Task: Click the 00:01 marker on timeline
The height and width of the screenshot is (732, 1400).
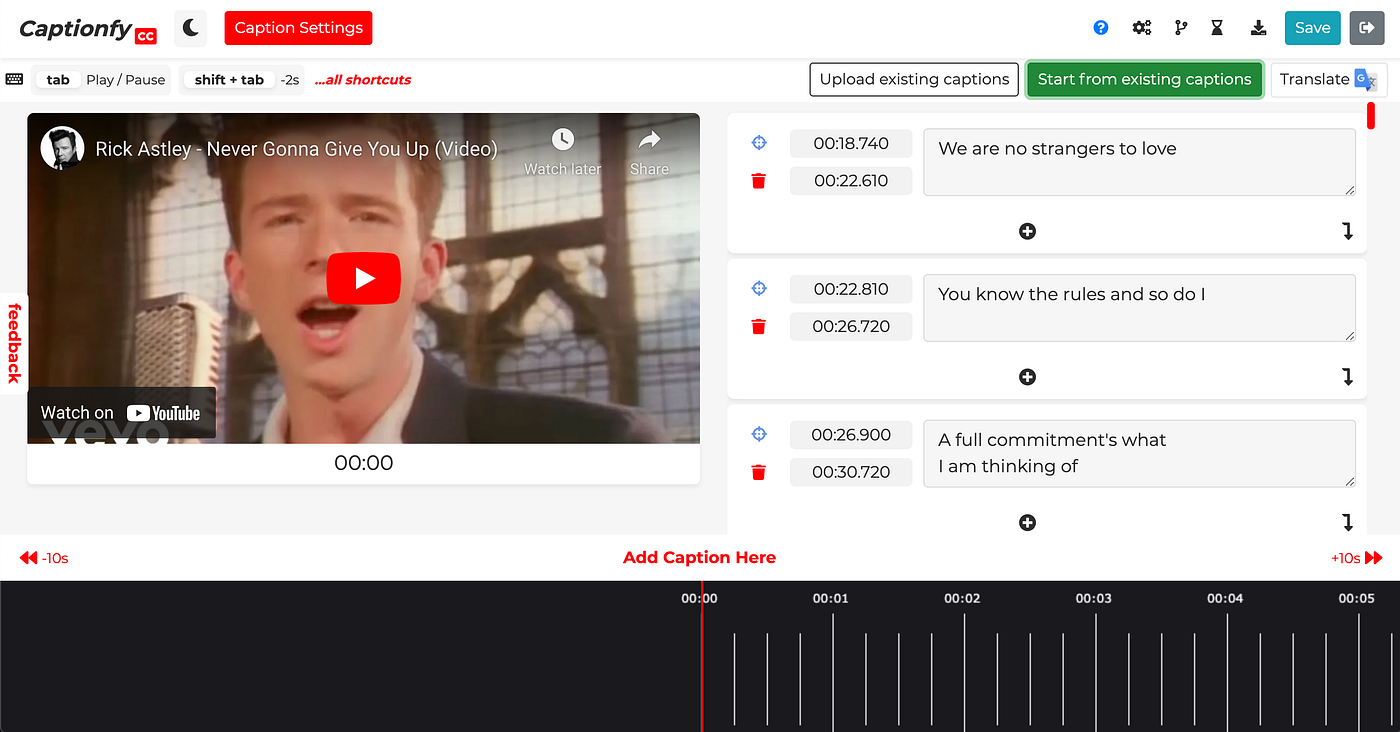Action: pos(830,599)
